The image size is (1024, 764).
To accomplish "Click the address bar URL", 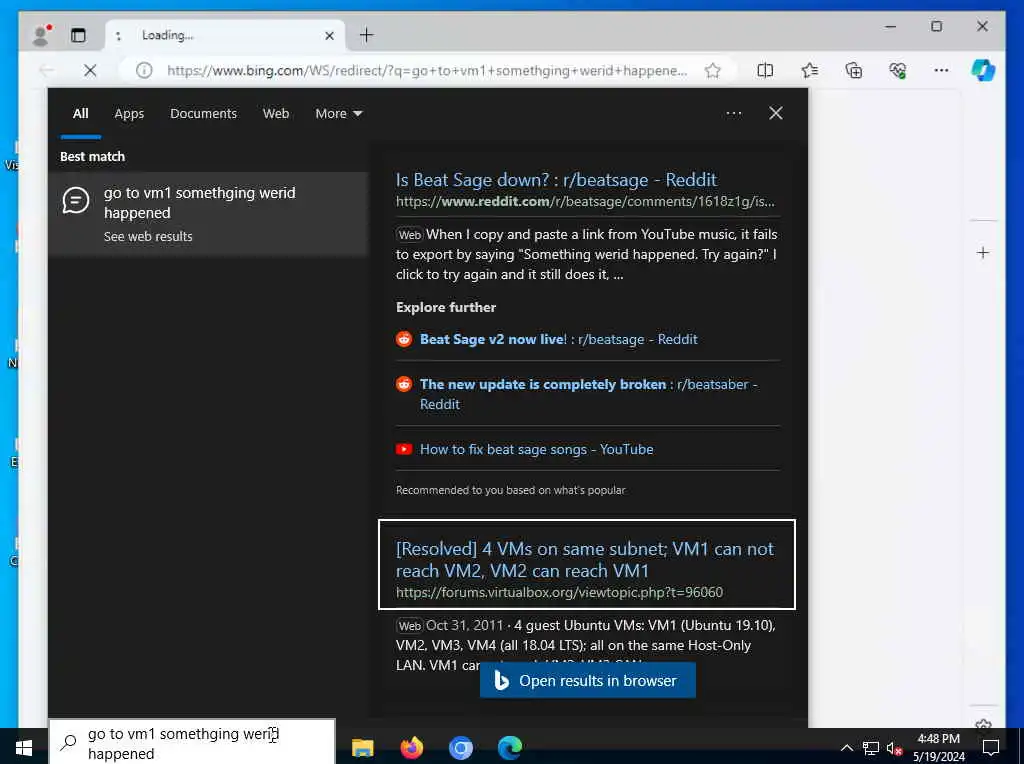I will pyautogui.click(x=426, y=70).
